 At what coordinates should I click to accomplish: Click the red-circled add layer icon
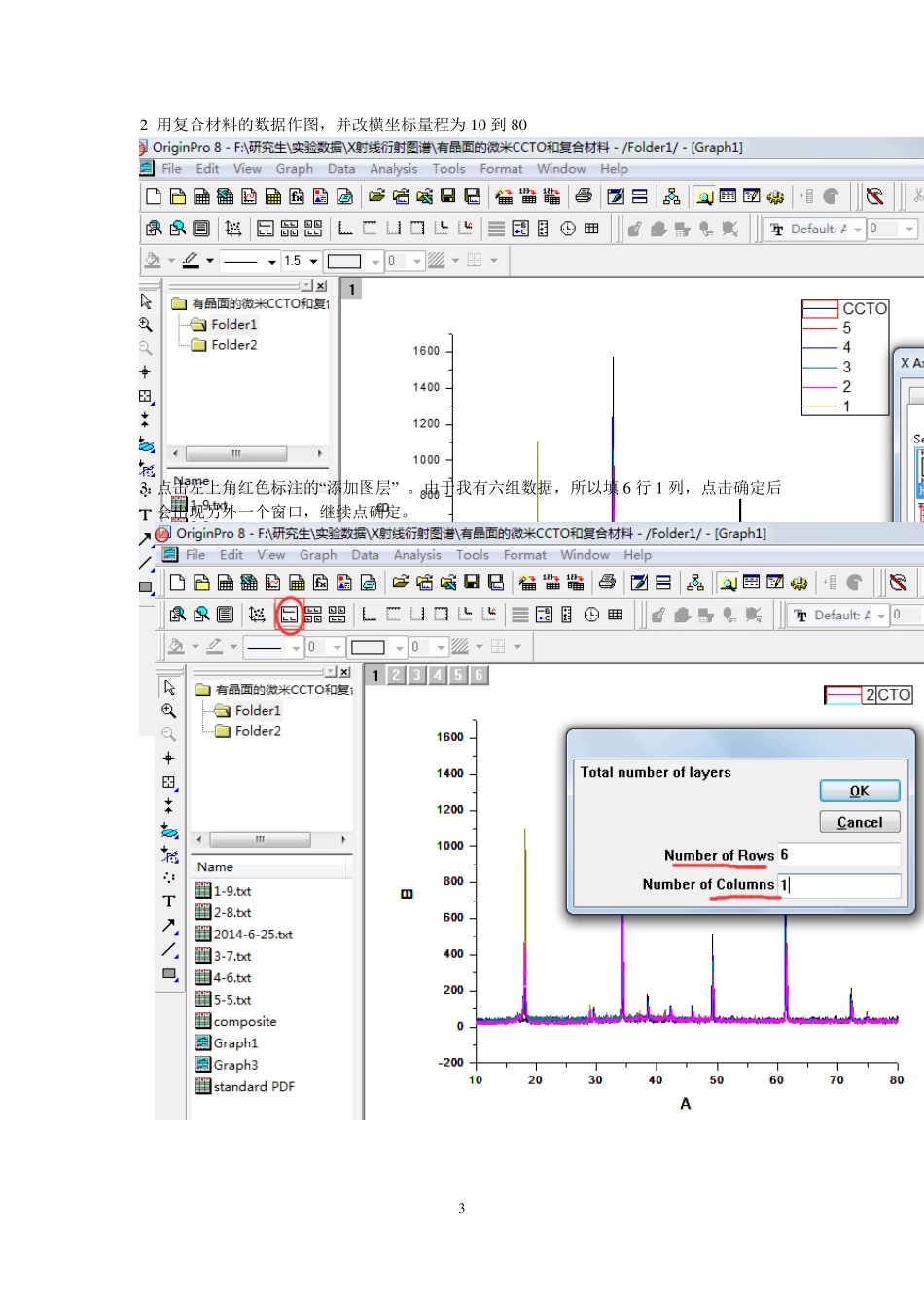point(289,615)
